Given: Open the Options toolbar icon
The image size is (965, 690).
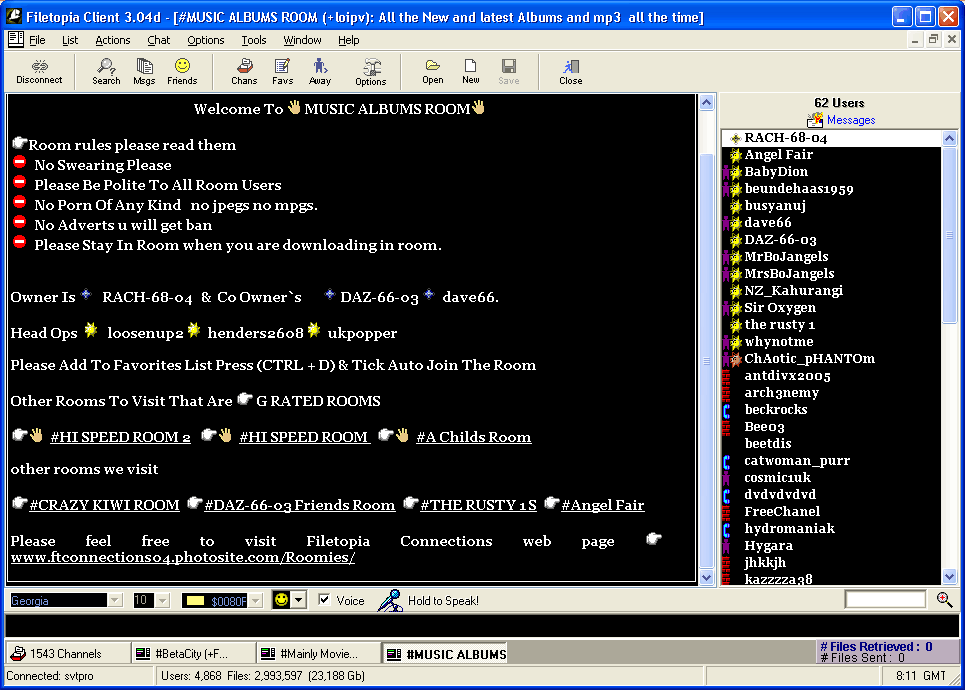Looking at the screenshot, I should point(371,71).
